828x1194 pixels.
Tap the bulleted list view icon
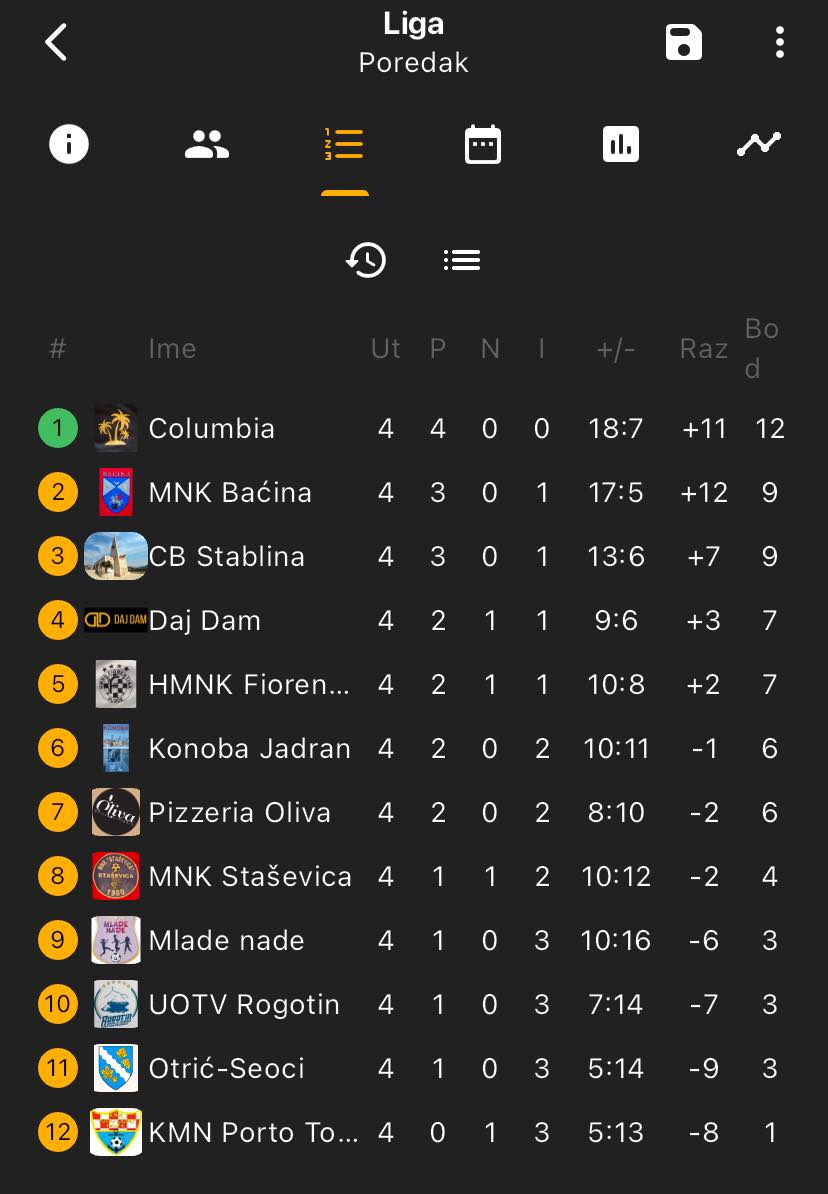coord(462,260)
